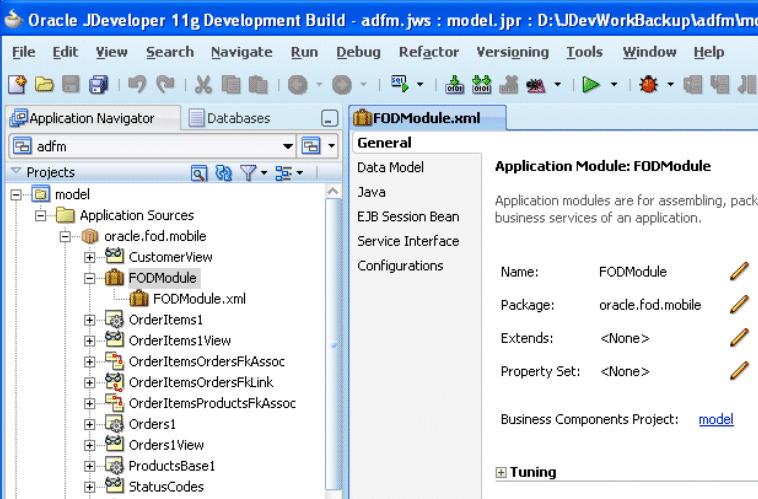
Task: Select OrderItemsOrdersFkLink in the tree
Action: pyautogui.click(x=201, y=382)
